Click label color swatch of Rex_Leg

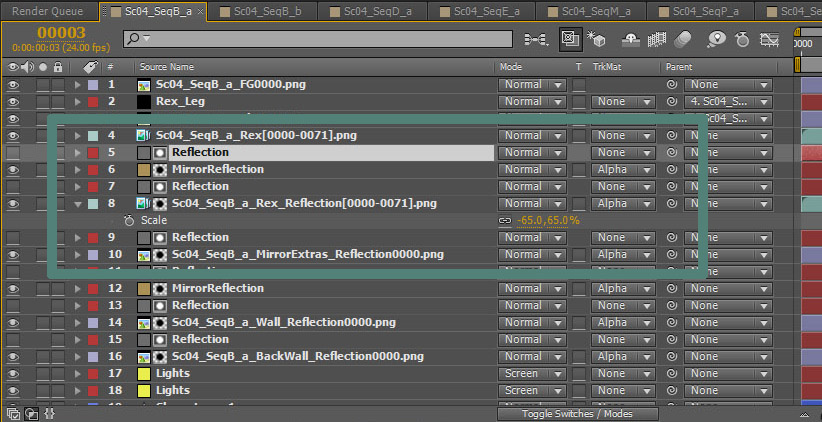pyautogui.click(x=93, y=102)
